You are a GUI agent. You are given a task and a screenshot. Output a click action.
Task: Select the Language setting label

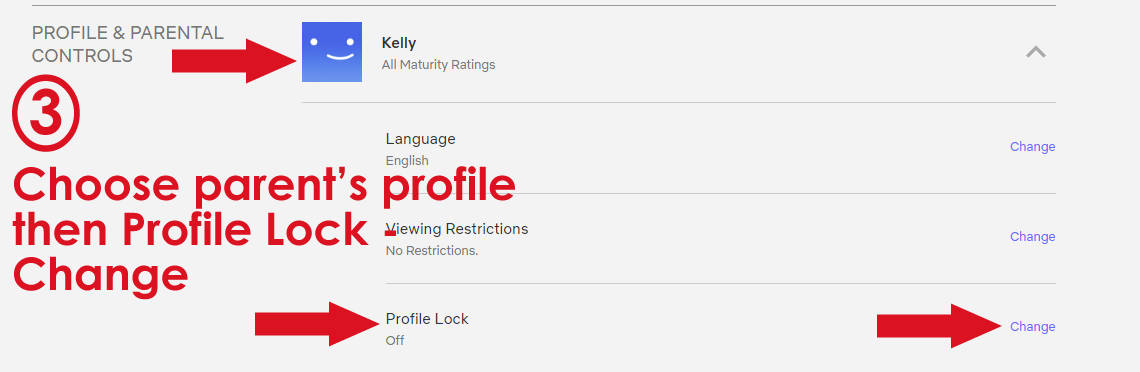[x=420, y=139]
